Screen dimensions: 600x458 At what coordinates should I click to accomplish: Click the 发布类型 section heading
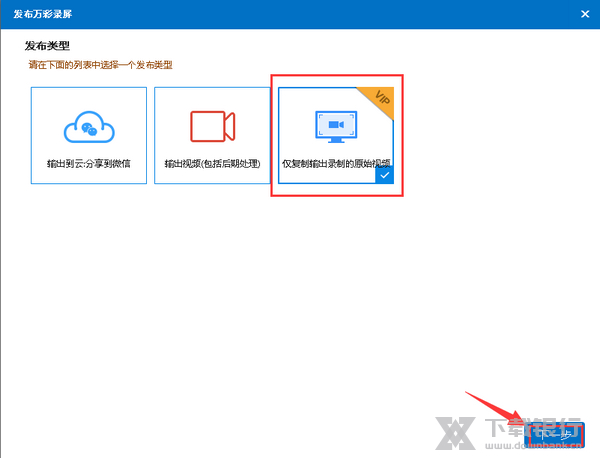[49, 47]
